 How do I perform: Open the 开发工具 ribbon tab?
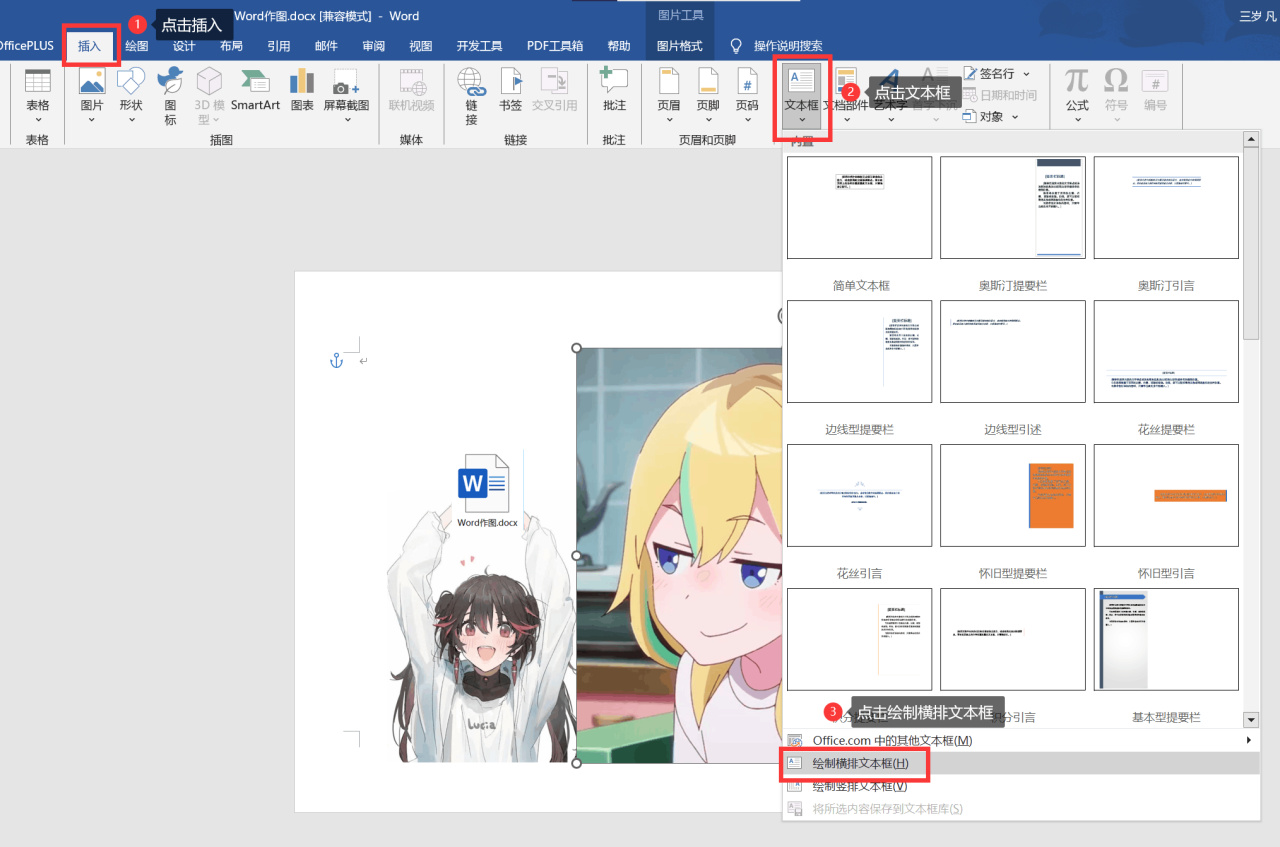[x=479, y=46]
